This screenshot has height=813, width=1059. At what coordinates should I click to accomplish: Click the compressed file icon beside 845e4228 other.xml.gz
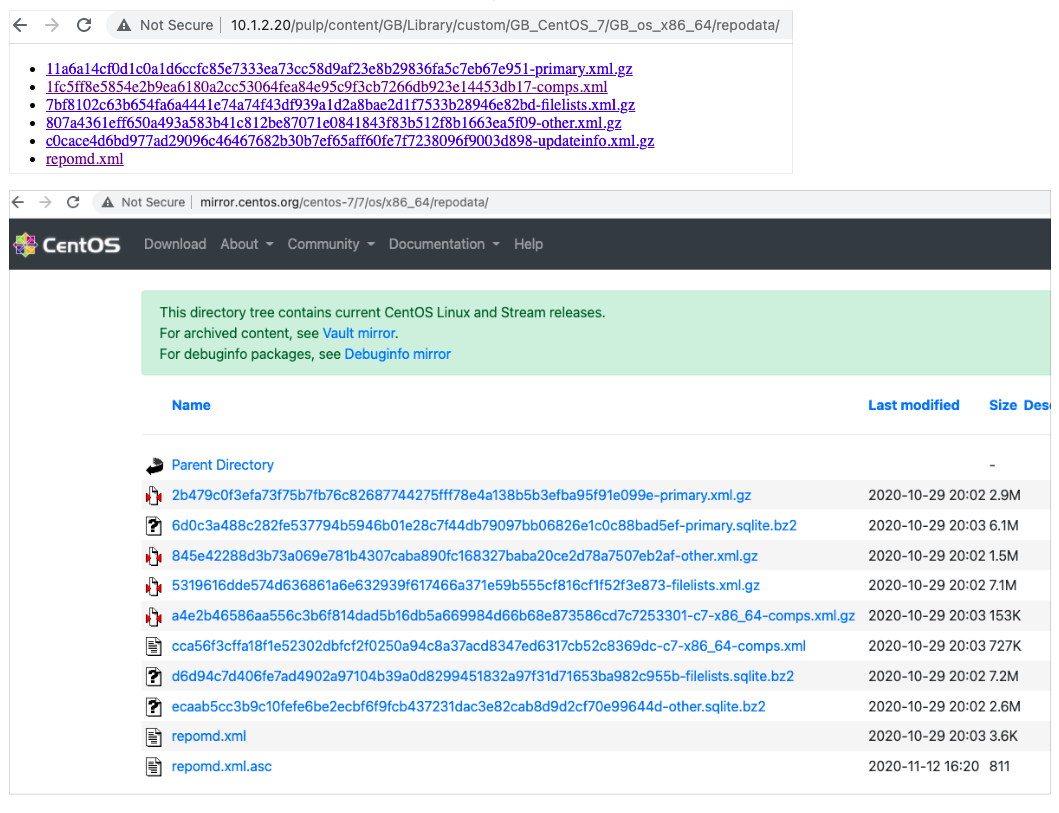click(154, 556)
